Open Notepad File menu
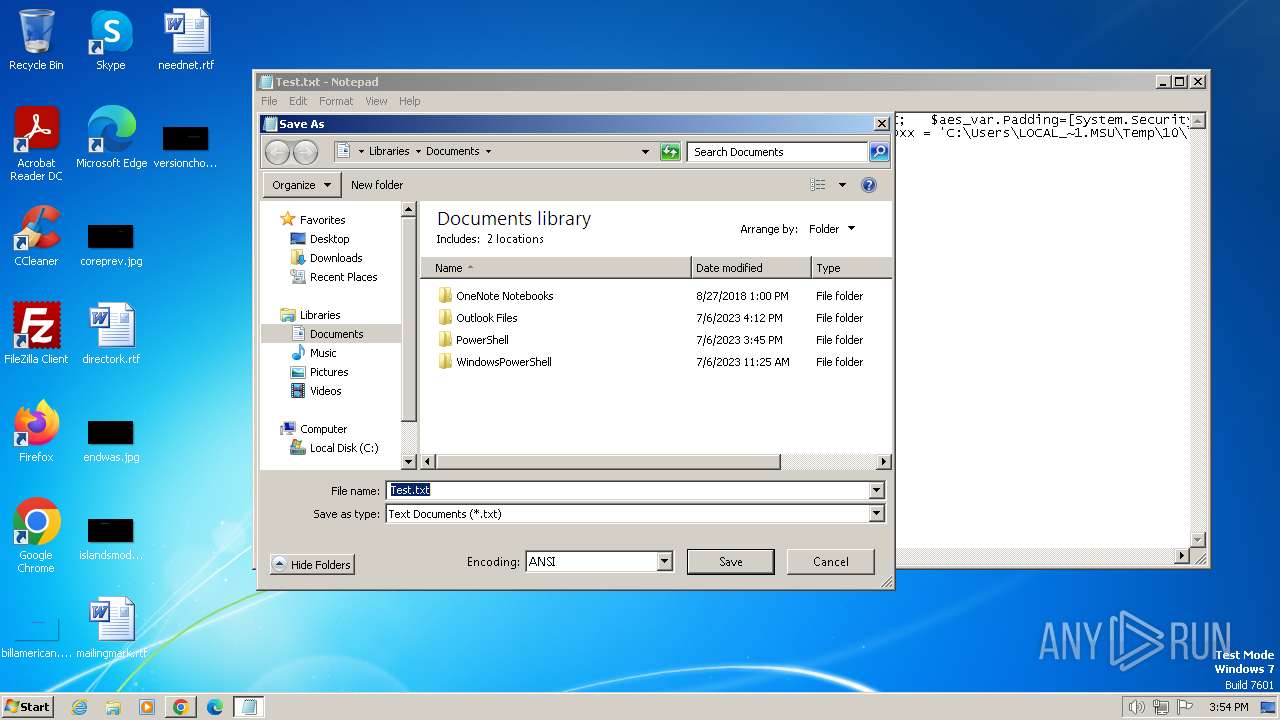The width and height of the screenshot is (1280, 720). [269, 101]
